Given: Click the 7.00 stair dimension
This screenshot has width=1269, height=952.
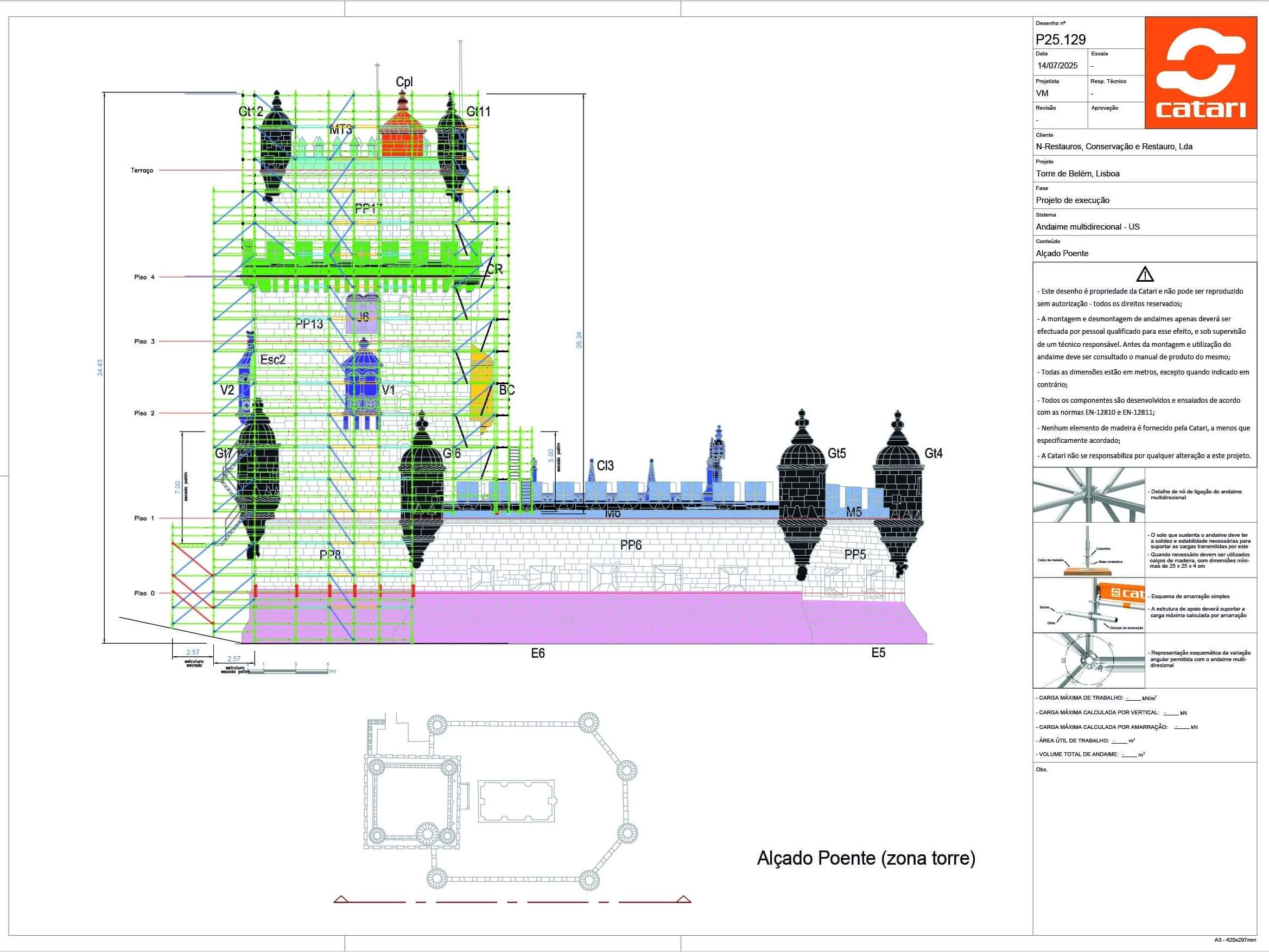Looking at the screenshot, I should point(177,488).
